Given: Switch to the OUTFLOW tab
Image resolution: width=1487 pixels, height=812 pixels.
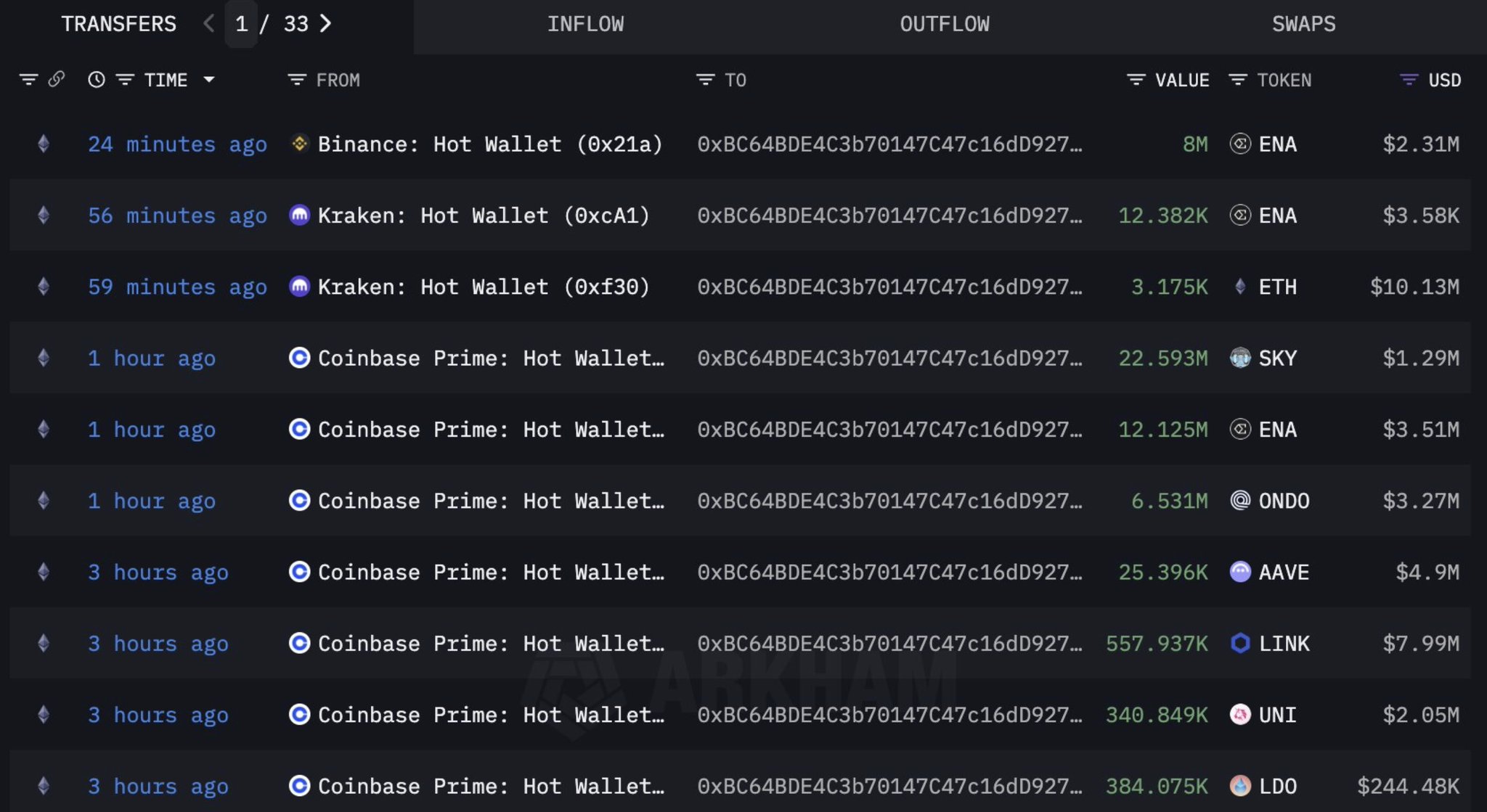Looking at the screenshot, I should point(944,24).
